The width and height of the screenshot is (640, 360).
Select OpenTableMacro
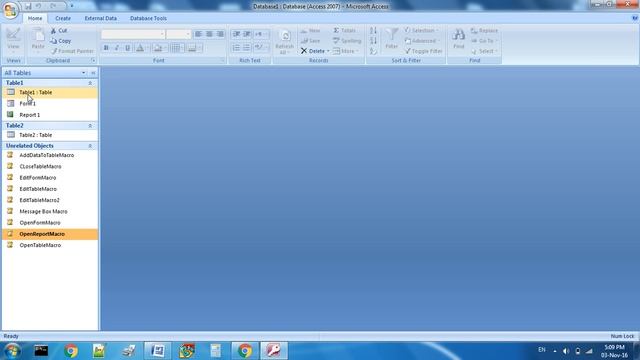50,245
